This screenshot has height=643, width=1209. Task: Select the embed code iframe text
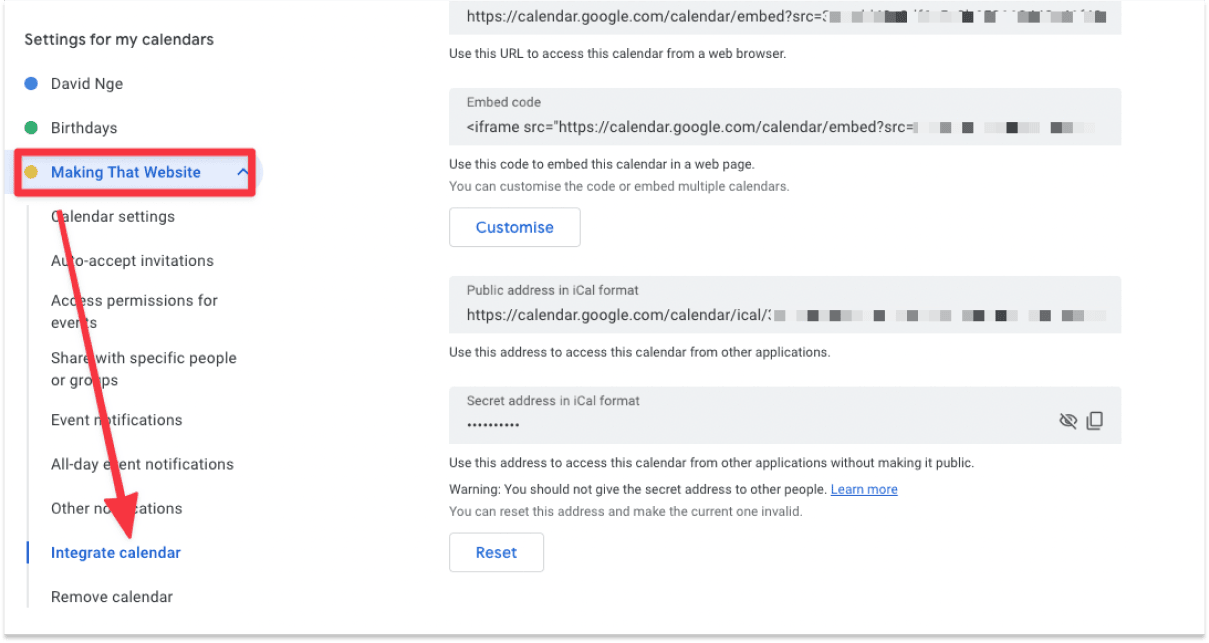700,127
